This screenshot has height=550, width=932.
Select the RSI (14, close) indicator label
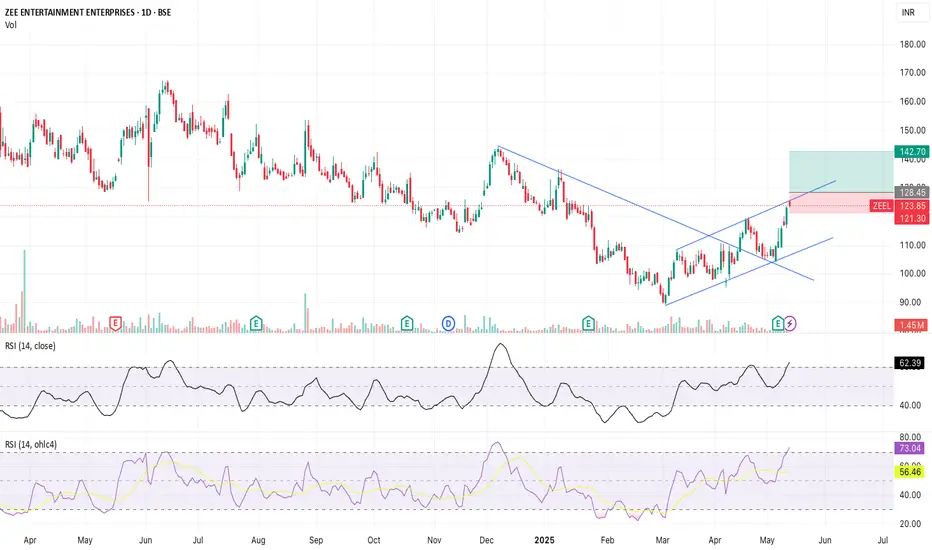(30, 346)
